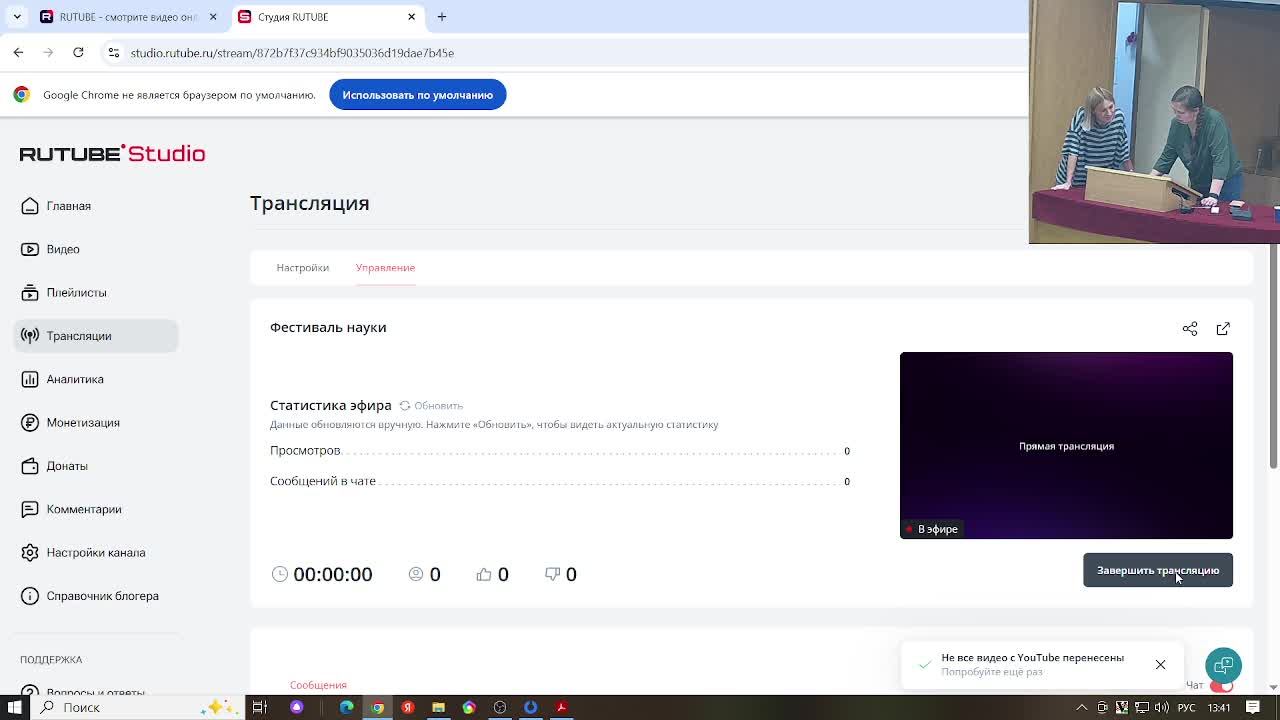Open the volume control in system tray

pyautogui.click(x=1161, y=707)
